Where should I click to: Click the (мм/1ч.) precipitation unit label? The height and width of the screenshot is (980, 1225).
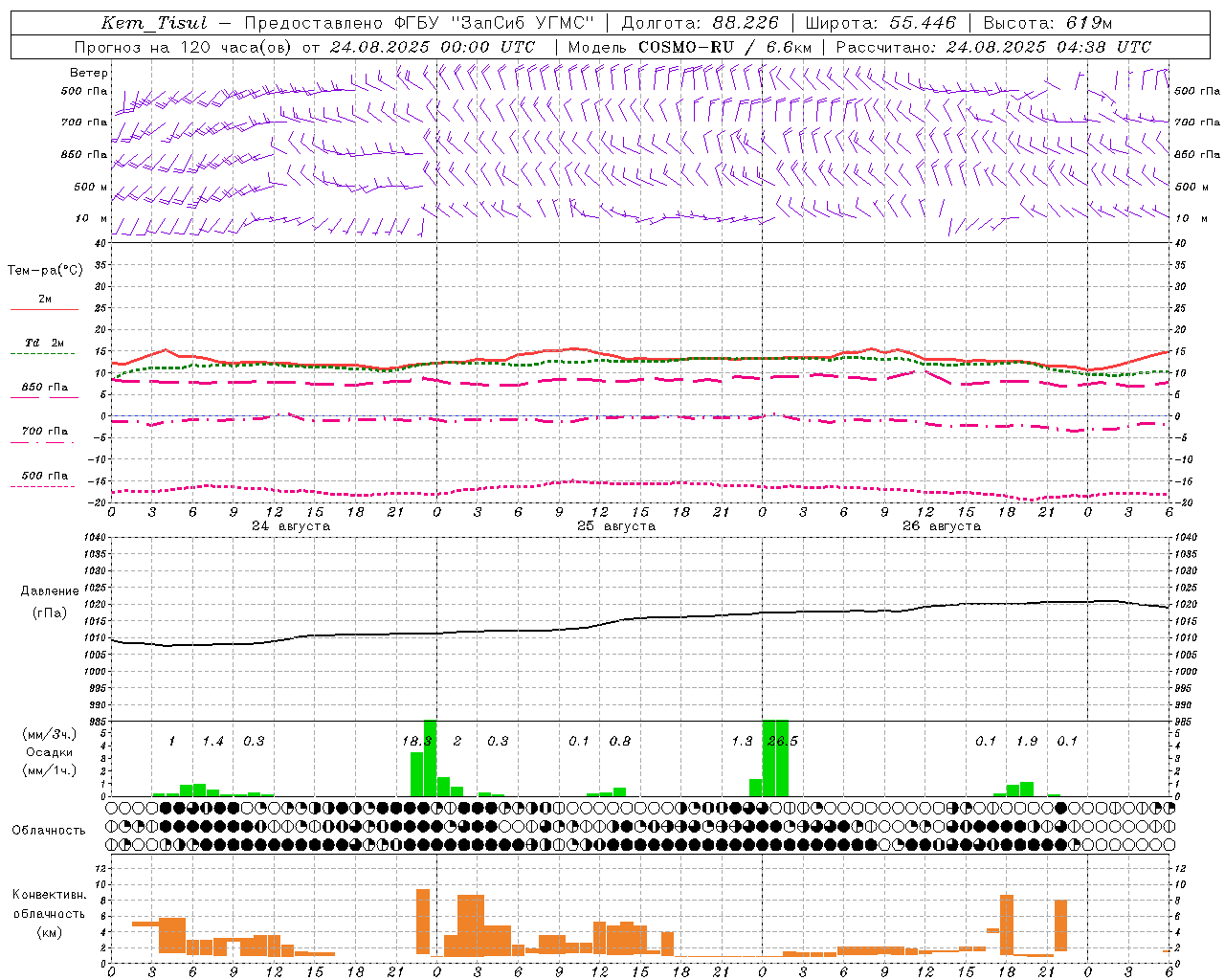[50, 770]
